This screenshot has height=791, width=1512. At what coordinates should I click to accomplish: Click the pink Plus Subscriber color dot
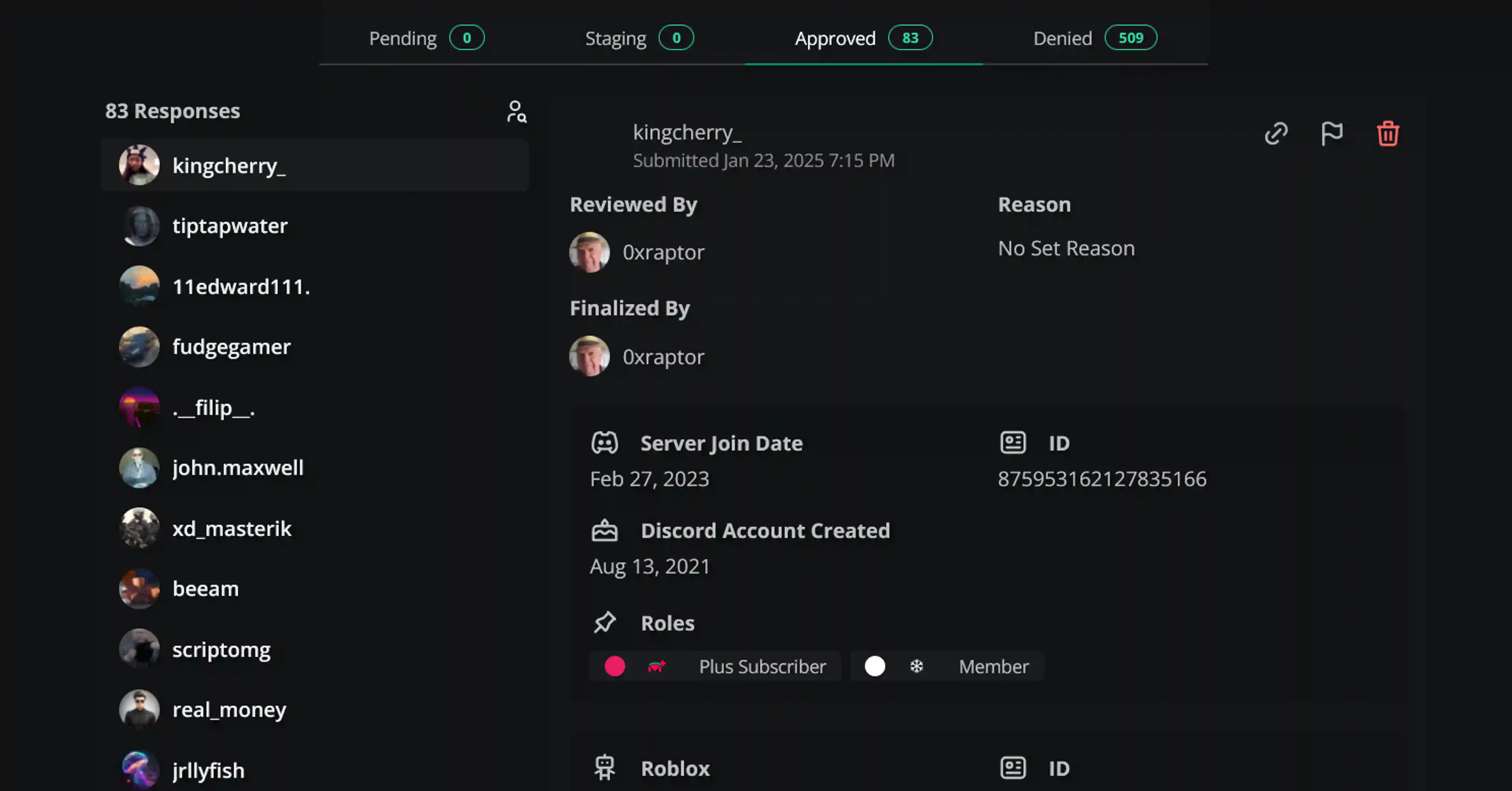point(615,667)
